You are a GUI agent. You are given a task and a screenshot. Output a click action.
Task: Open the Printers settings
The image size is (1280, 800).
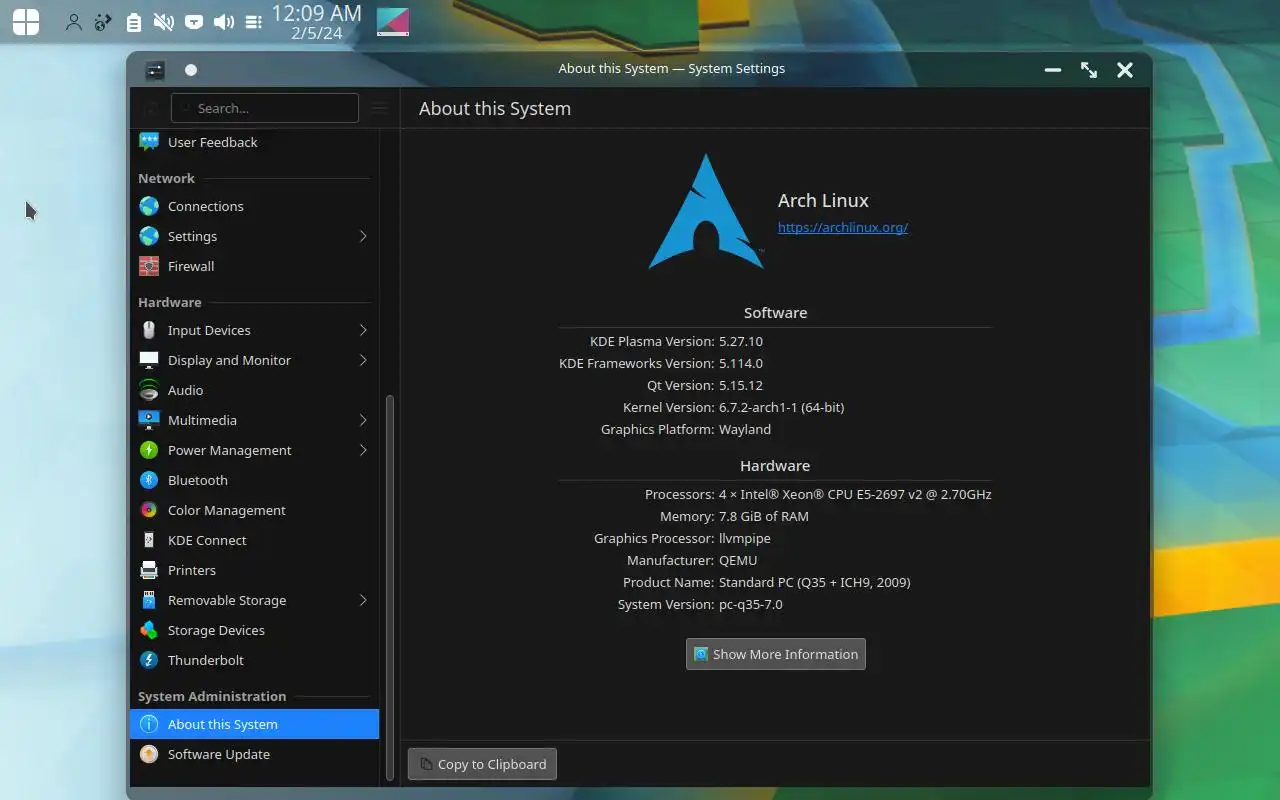[x=254, y=570]
